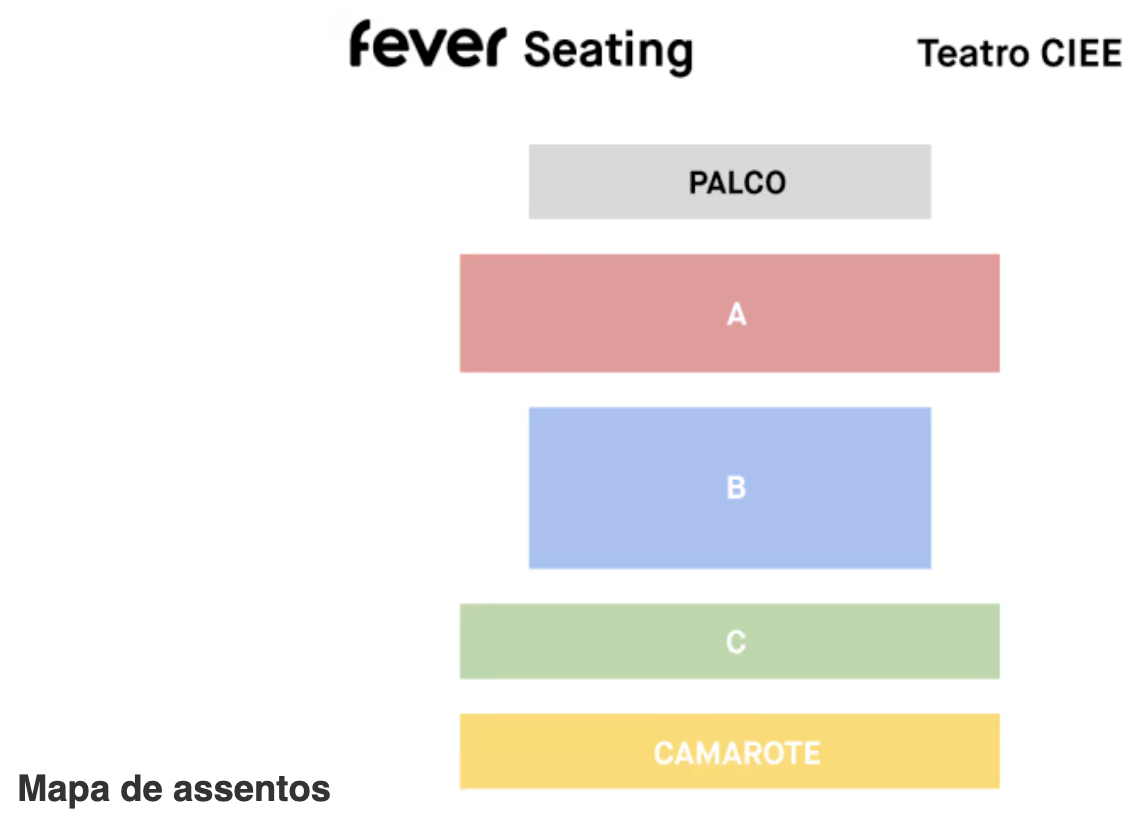This screenshot has height=824, width=1138.
Task: Click the Mapa de assentos heading
Action: point(175,789)
